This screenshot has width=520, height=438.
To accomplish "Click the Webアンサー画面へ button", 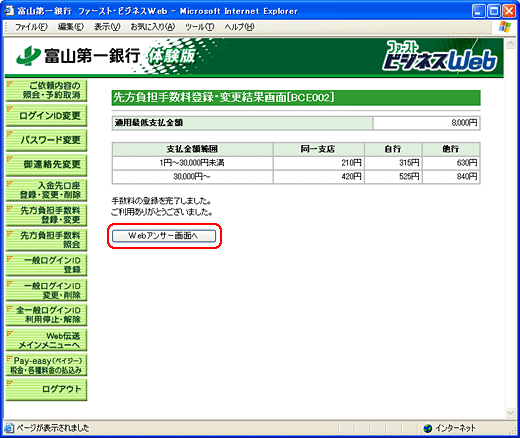I will (164, 236).
